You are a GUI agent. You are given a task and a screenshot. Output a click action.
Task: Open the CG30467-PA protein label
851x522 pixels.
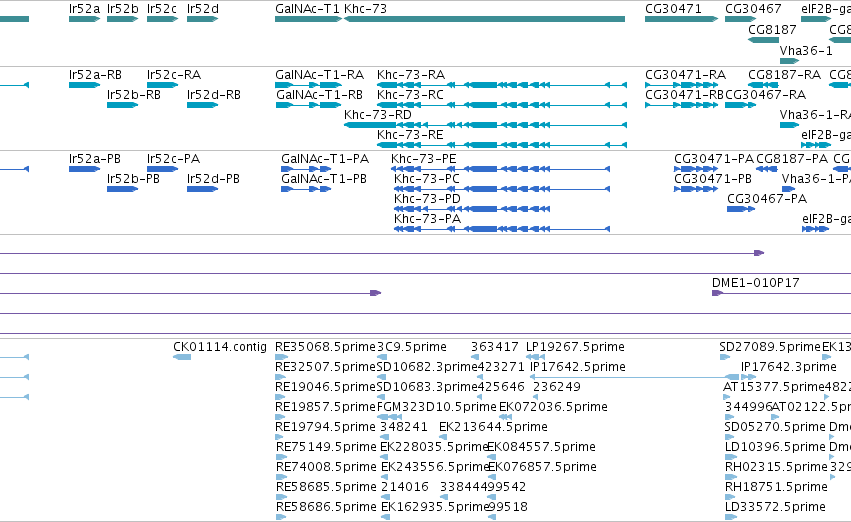pyautogui.click(x=767, y=199)
